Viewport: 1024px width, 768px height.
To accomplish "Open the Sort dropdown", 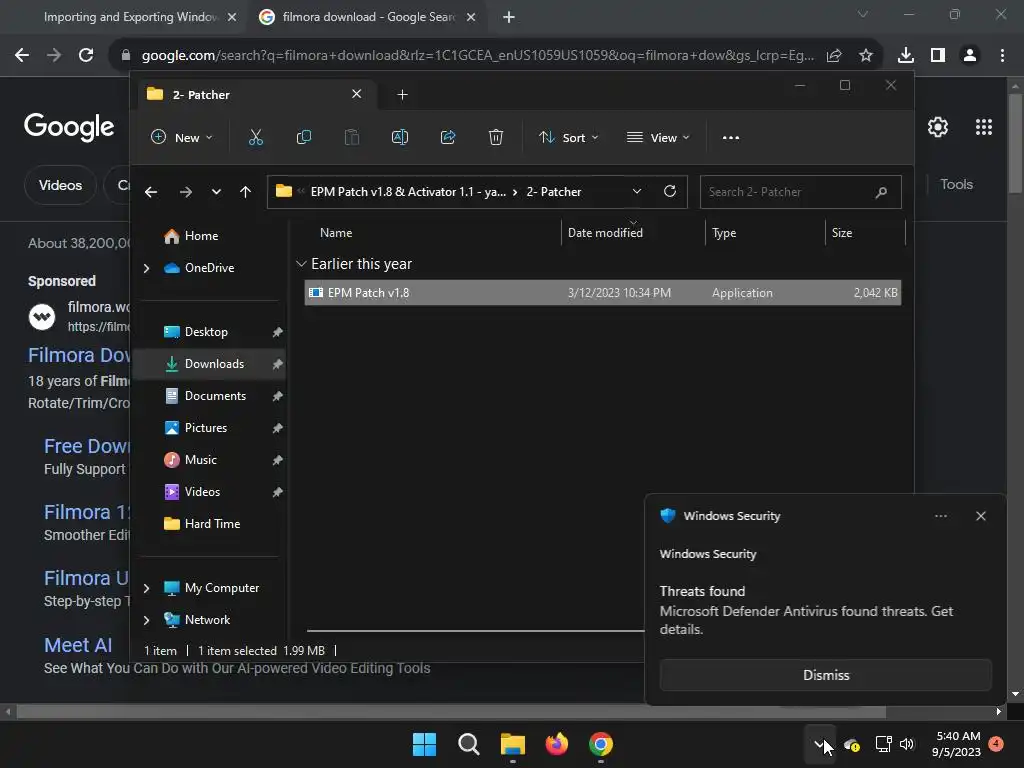I will point(568,137).
